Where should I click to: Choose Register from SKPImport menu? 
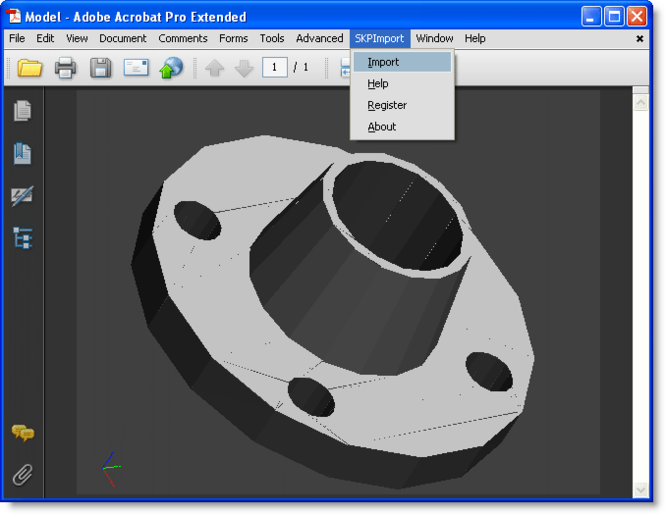coord(402,105)
